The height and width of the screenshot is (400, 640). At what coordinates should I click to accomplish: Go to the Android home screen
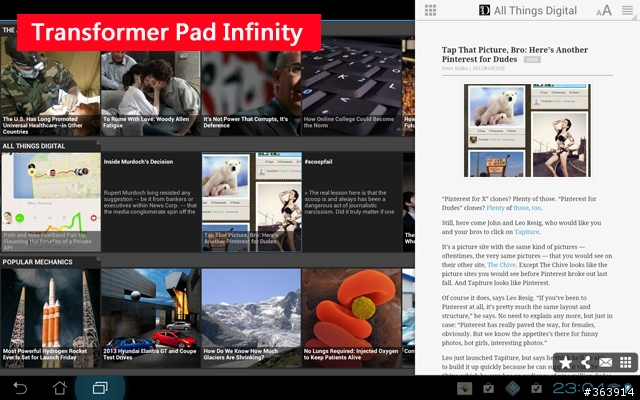(60, 388)
